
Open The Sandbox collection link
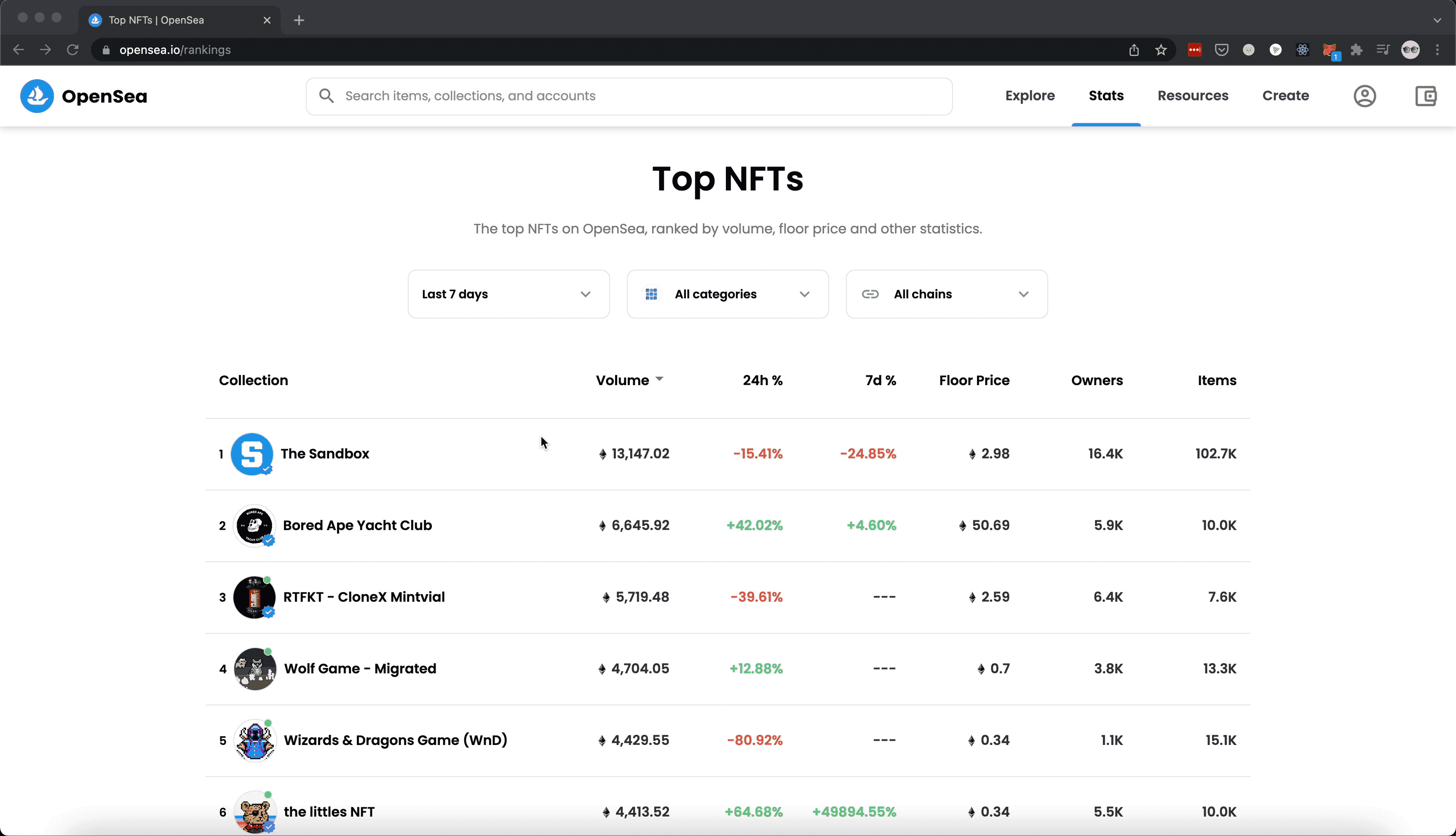[x=325, y=453]
